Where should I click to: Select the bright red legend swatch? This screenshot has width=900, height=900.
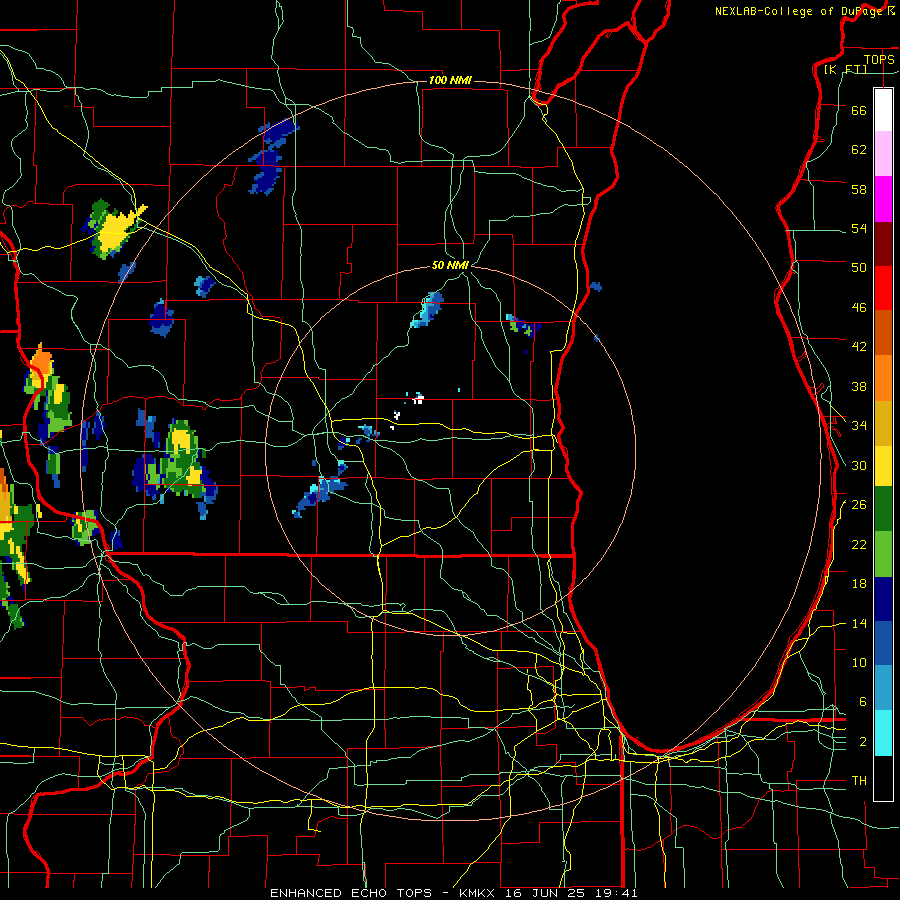[x=883, y=288]
